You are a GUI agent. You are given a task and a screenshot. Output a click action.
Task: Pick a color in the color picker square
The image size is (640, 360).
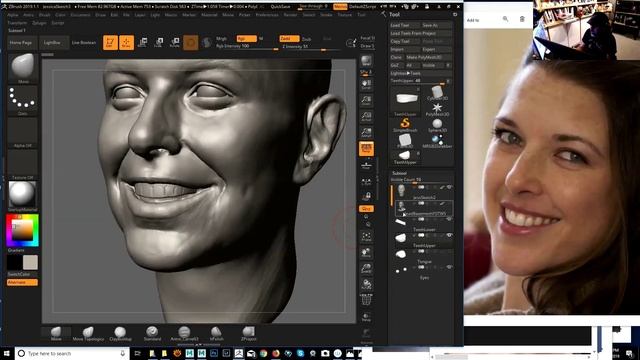coord(22,231)
